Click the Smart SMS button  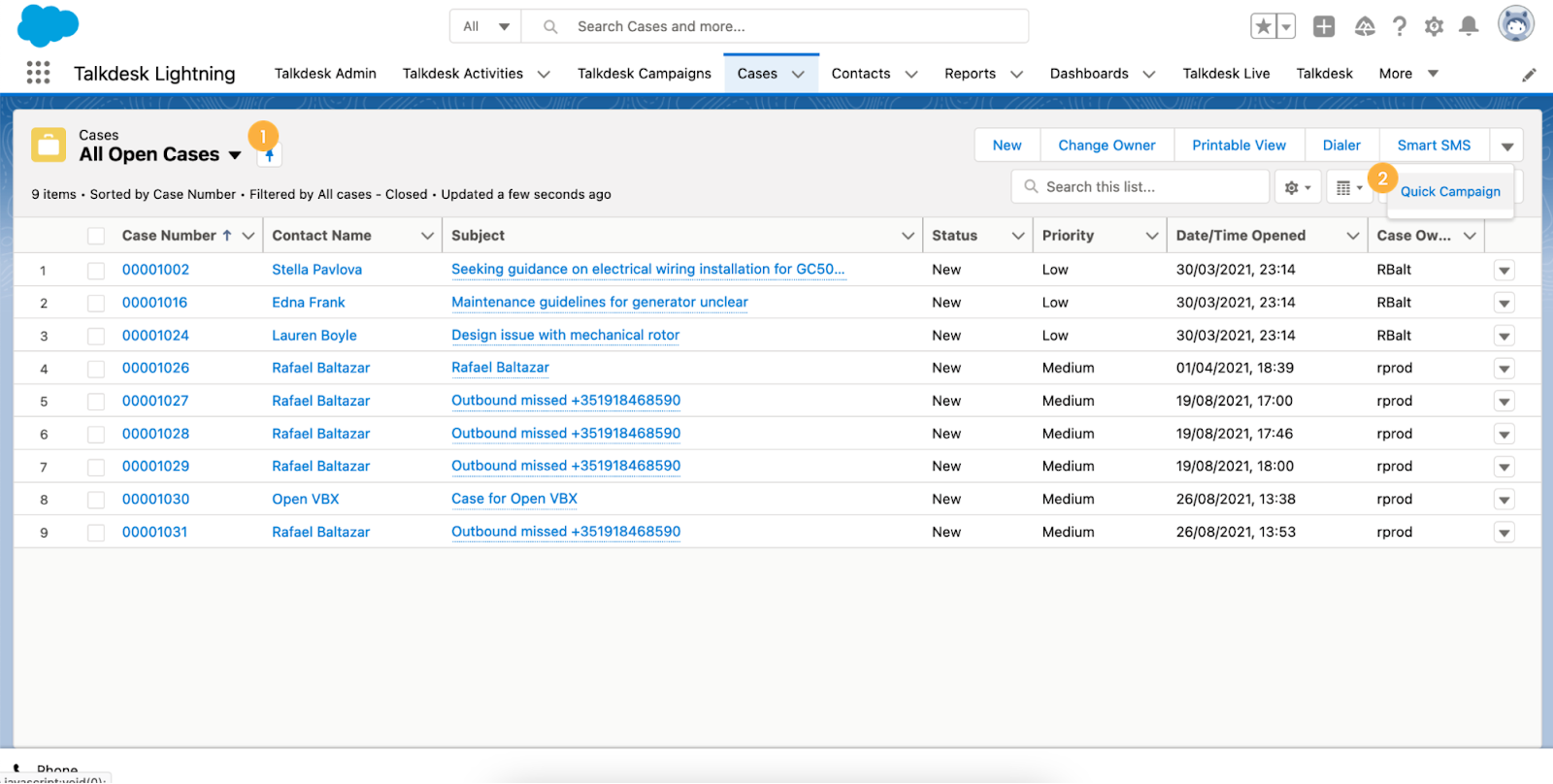1434,146
